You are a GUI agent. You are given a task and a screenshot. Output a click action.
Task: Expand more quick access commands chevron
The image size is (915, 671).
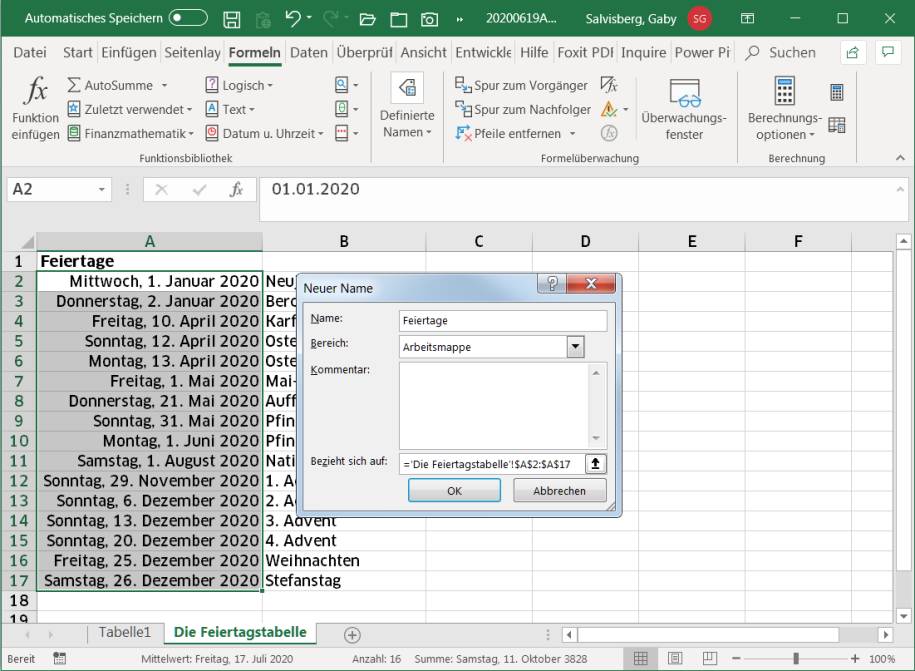click(x=460, y=19)
